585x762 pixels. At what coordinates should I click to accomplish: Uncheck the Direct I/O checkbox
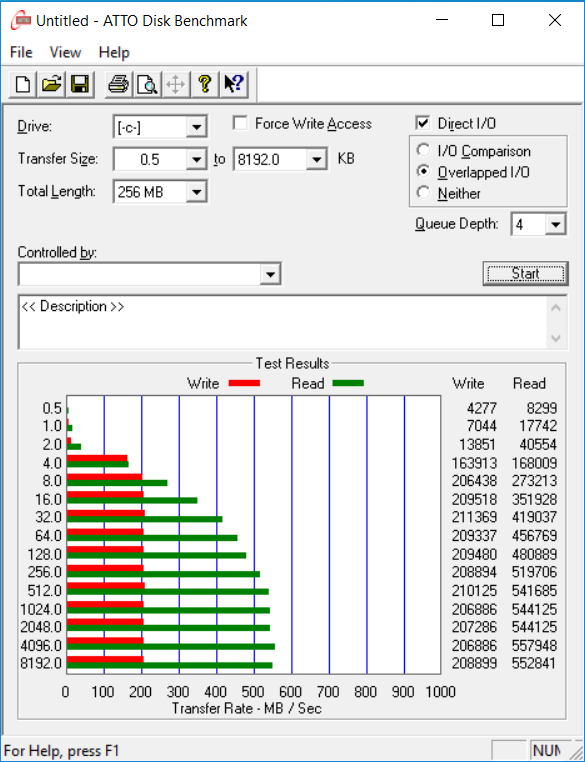(x=423, y=123)
